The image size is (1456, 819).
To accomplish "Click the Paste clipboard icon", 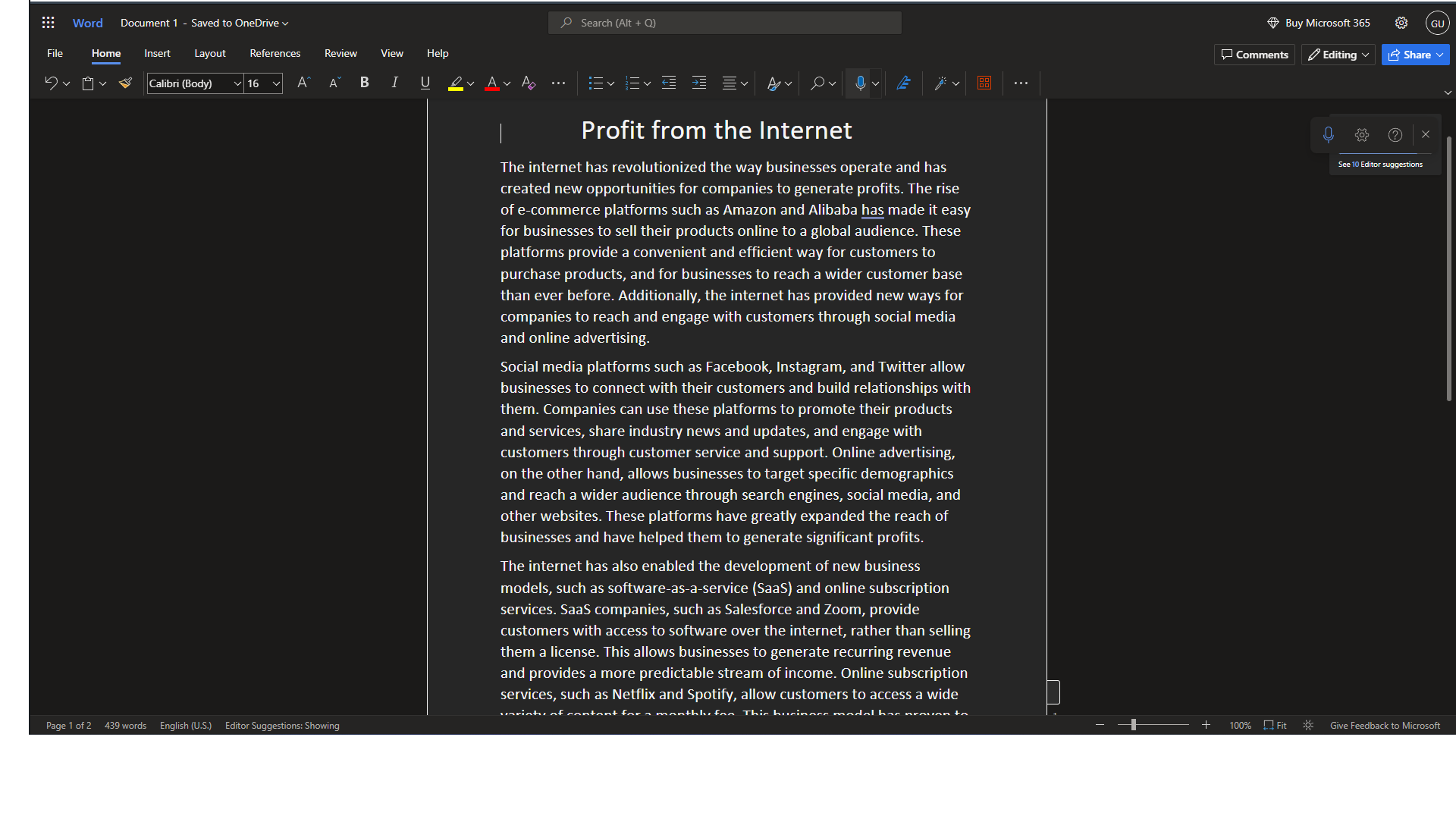I will (88, 83).
